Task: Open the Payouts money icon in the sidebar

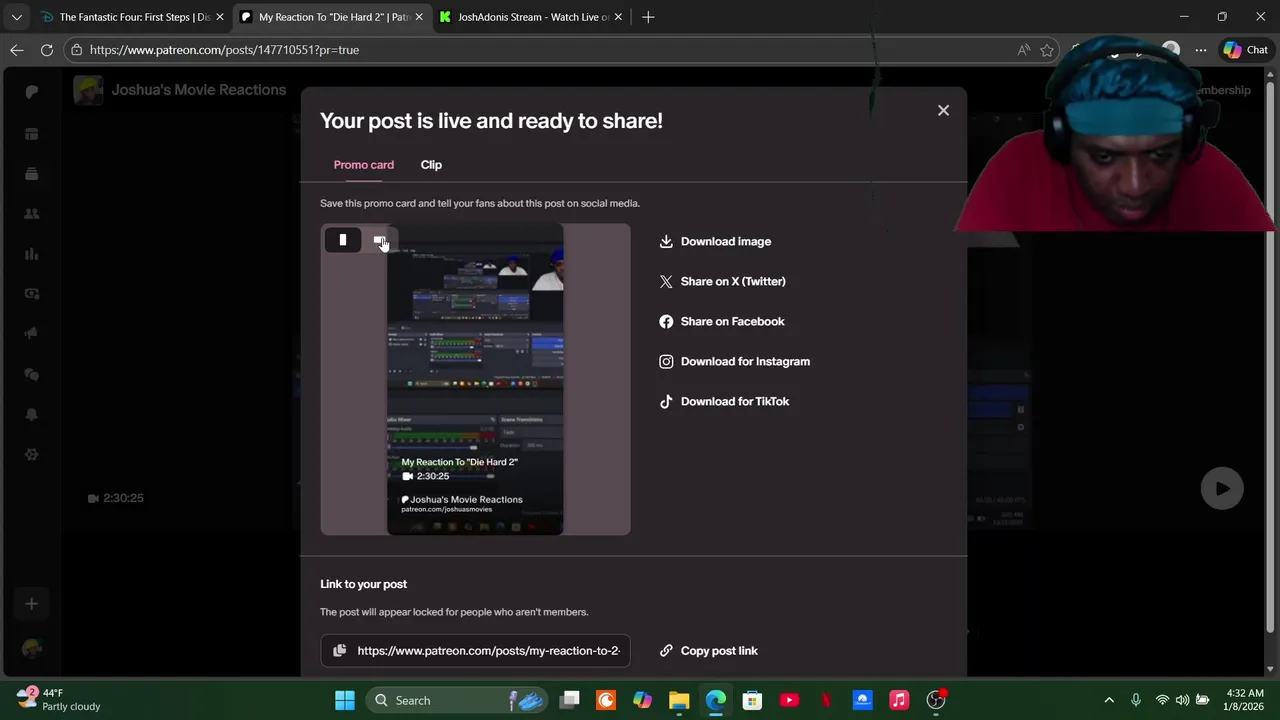Action: click(31, 293)
